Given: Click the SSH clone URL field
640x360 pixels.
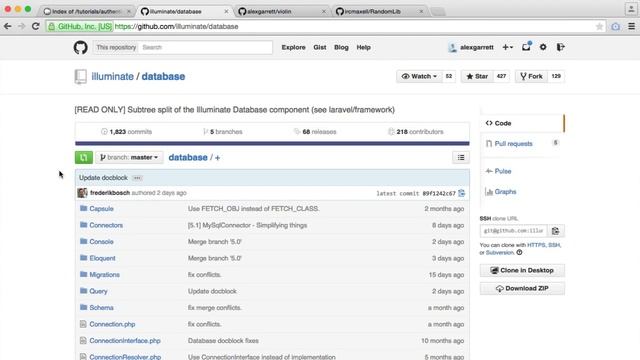Looking at the screenshot, I should [x=513, y=231].
